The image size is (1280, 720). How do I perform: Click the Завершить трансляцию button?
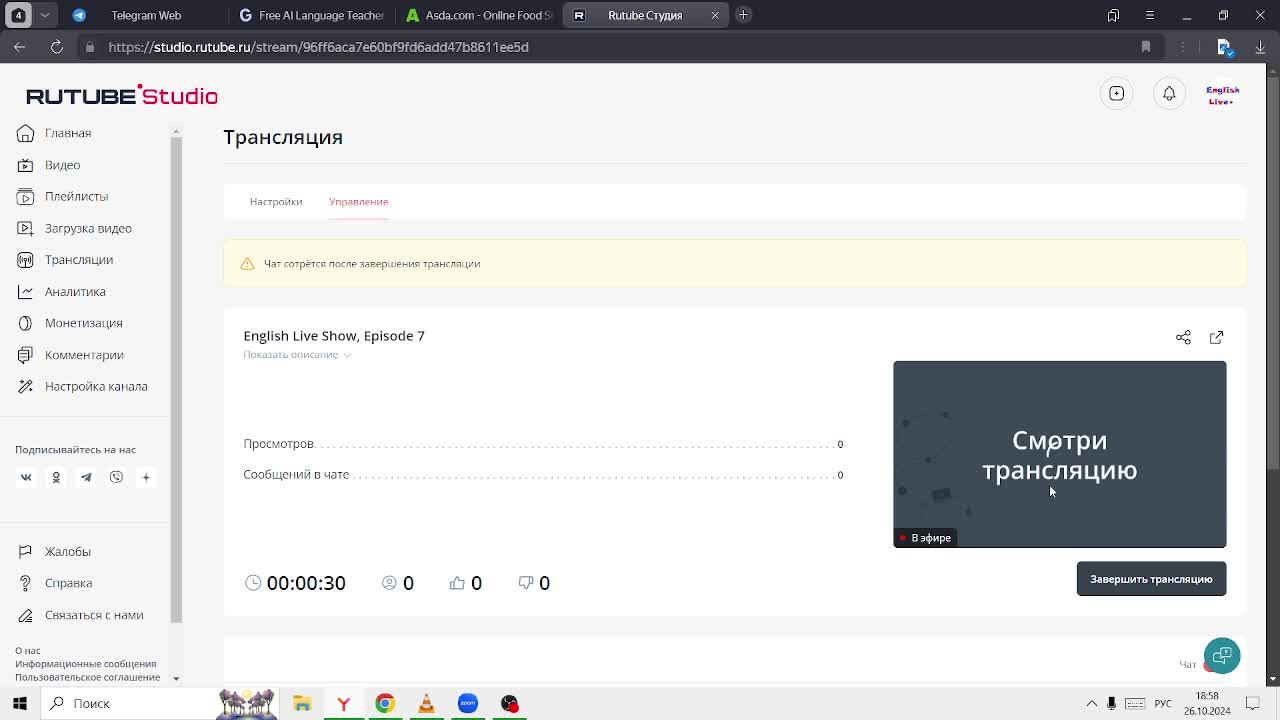click(x=1151, y=579)
